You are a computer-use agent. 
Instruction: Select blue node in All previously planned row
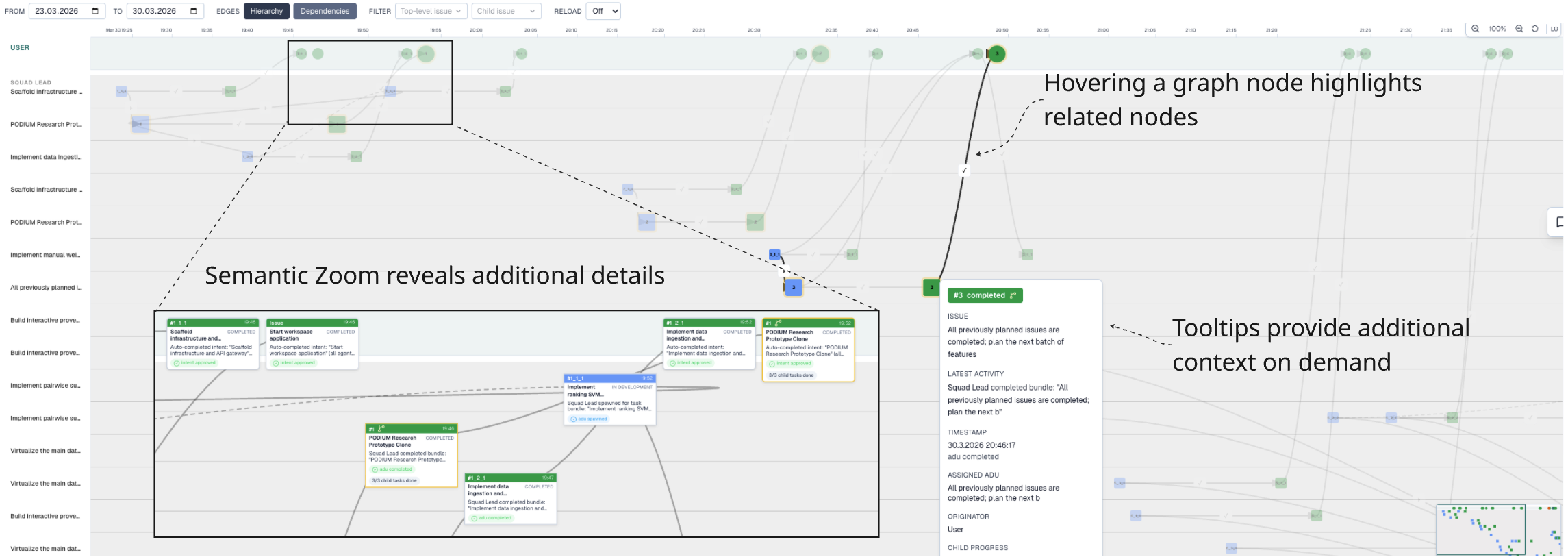794,287
